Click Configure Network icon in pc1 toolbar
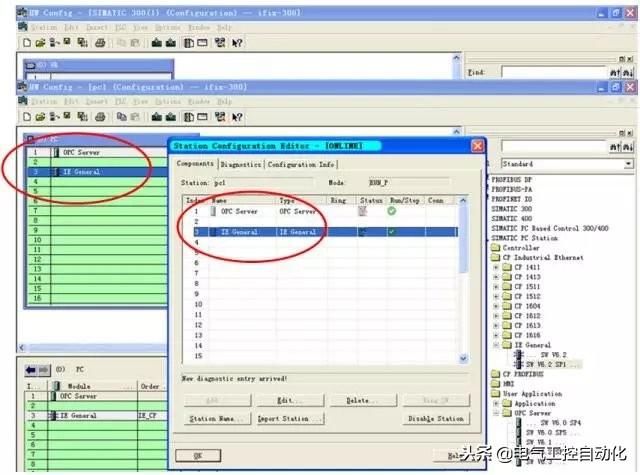The width and height of the screenshot is (640, 475). coord(220,117)
